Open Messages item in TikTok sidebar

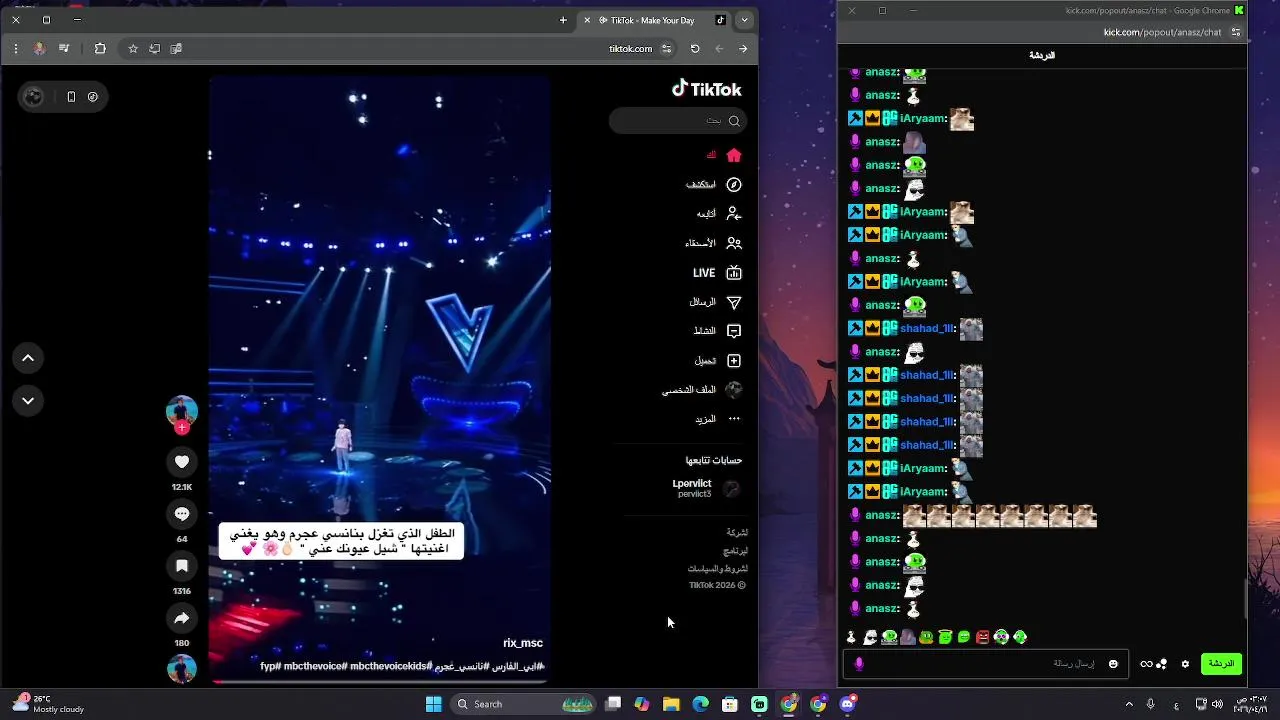716,302
